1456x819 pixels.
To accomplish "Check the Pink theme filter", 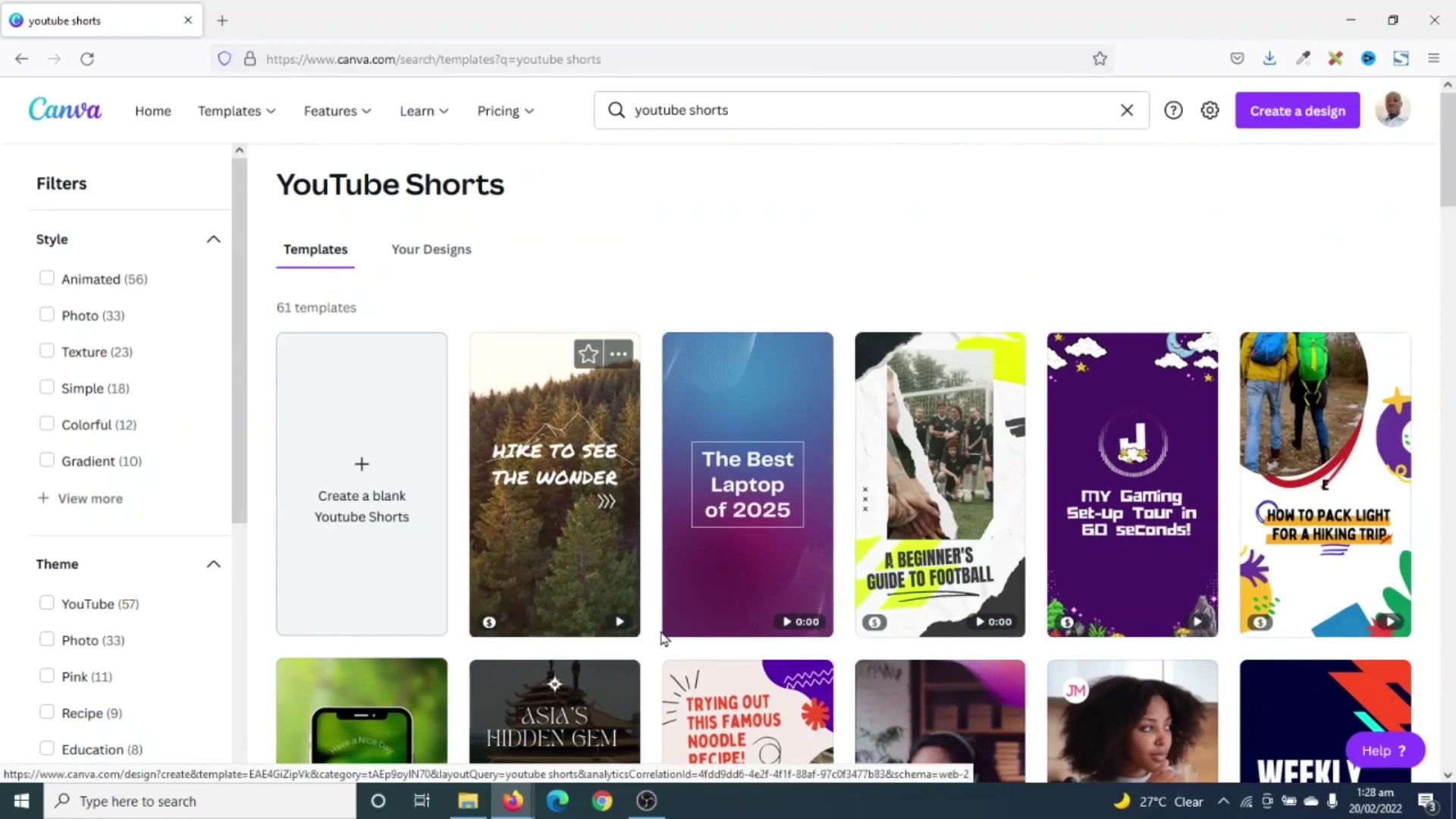I will click(x=46, y=675).
